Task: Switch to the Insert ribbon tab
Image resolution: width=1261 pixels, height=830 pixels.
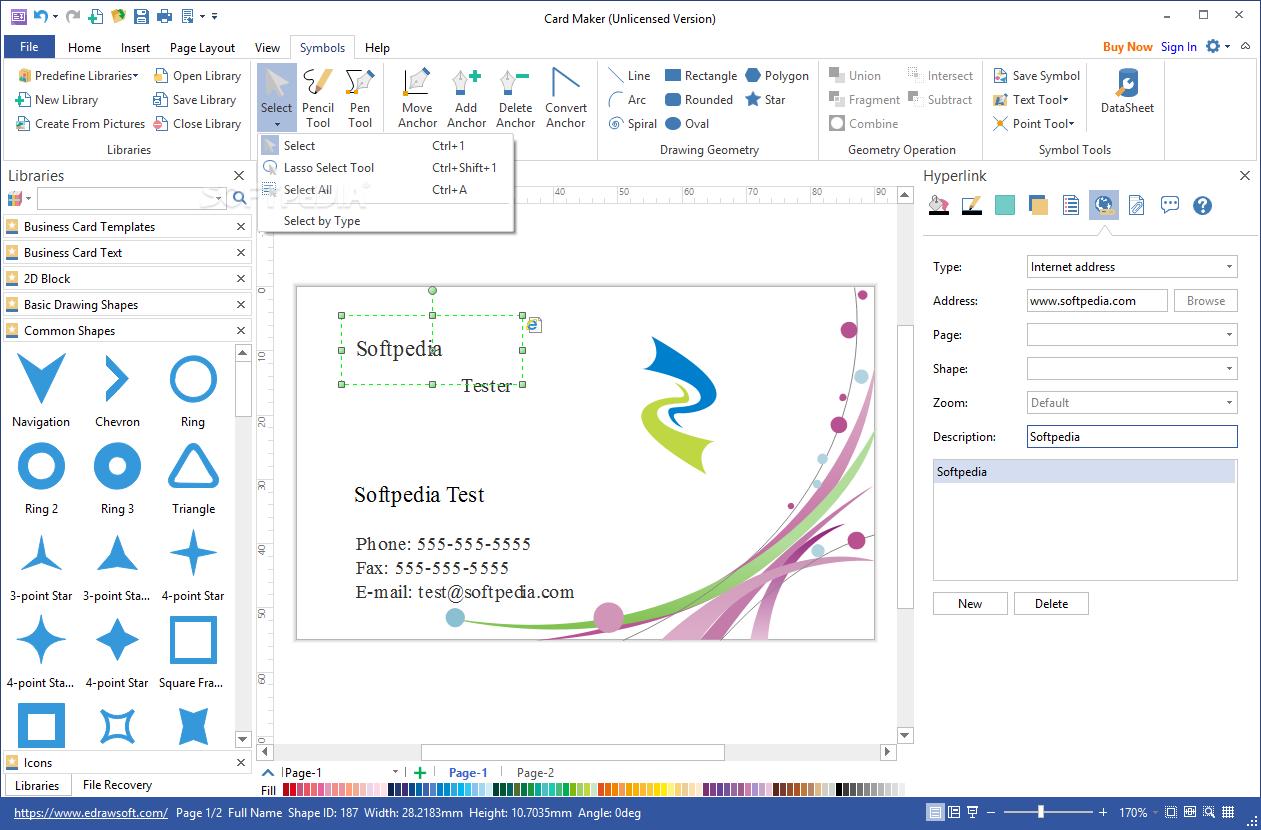Action: pyautogui.click(x=135, y=48)
